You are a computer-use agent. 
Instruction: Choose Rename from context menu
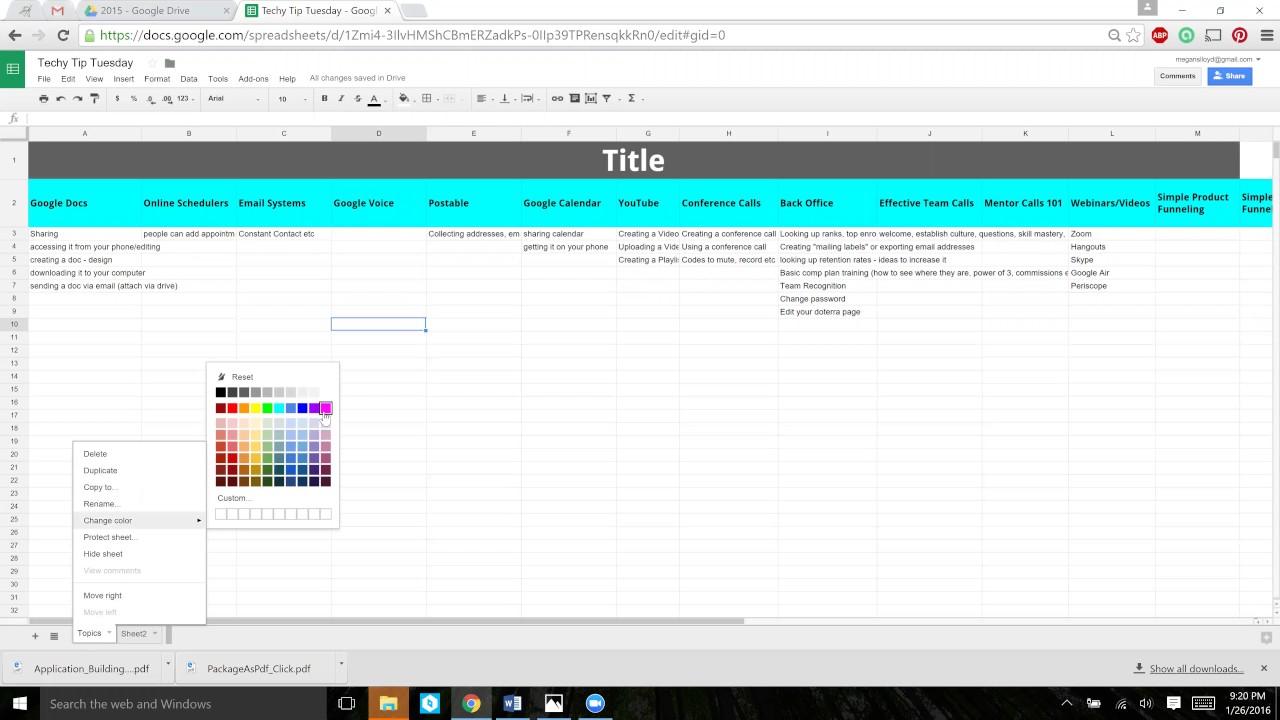139,504
